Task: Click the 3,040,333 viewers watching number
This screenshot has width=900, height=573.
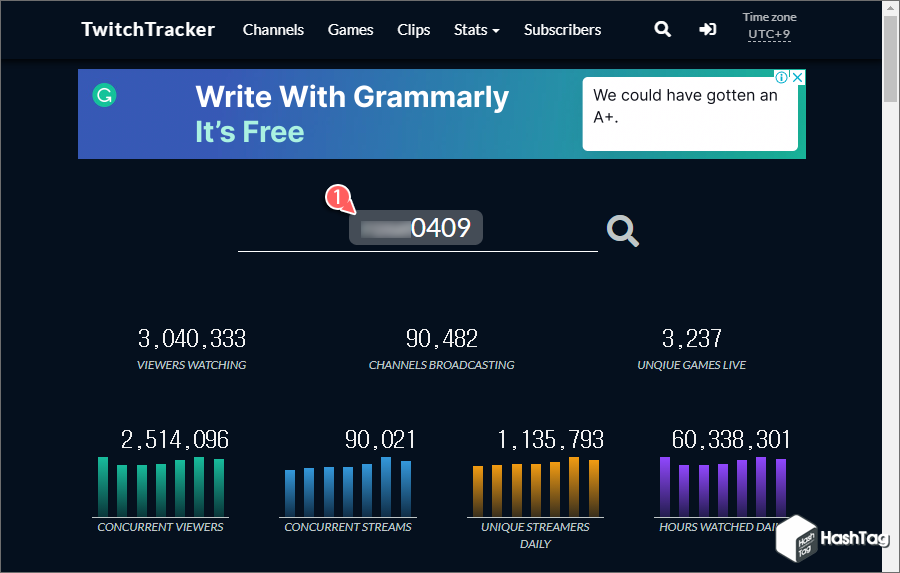Action: (192, 339)
